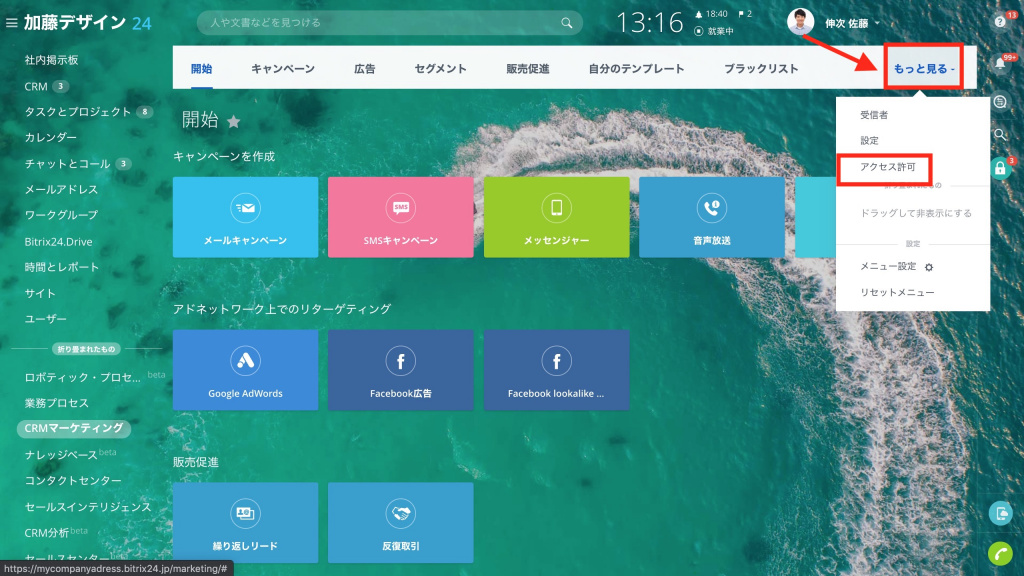Mark the 開始 page as favorite with the star
This screenshot has height=576, width=1024.
234,121
